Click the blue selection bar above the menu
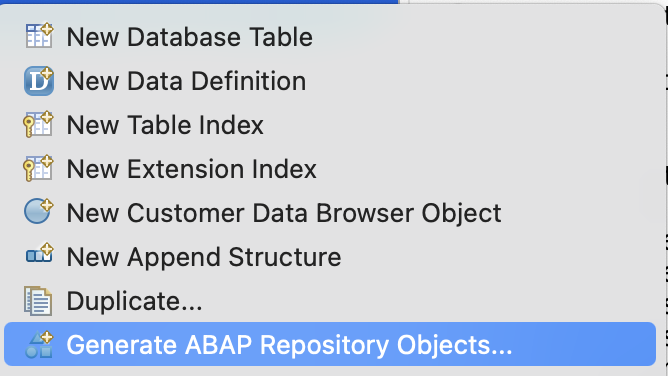Screen dimensions: 668x376 [199, 2]
